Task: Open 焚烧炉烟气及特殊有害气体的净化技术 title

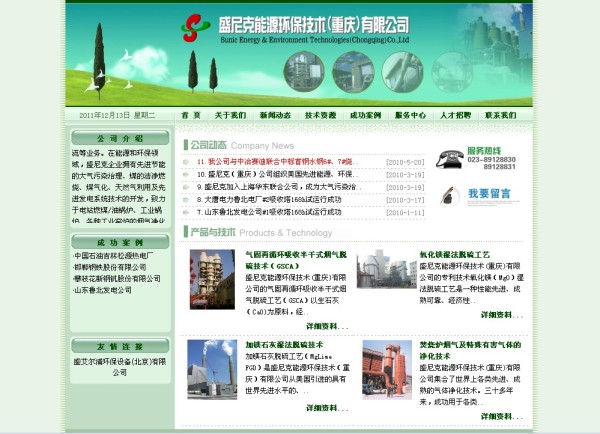Action: click(470, 350)
